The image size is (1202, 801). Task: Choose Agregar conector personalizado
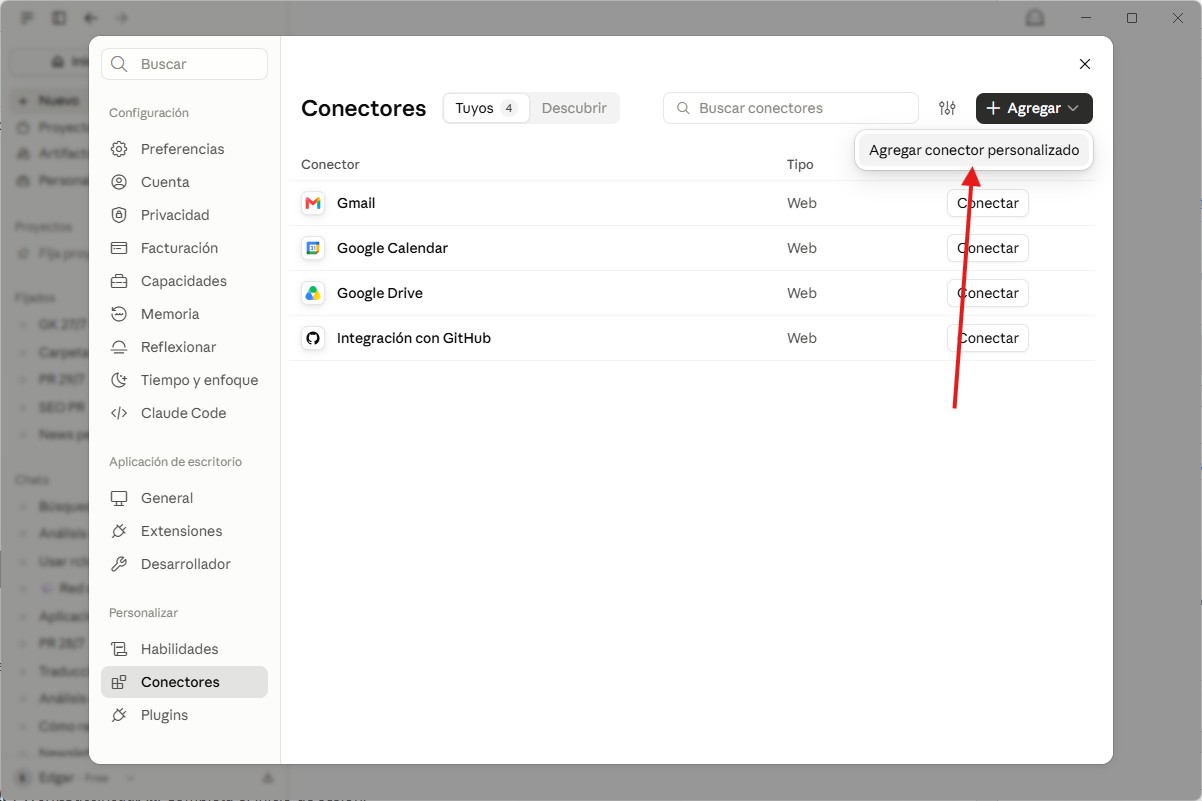point(974,151)
